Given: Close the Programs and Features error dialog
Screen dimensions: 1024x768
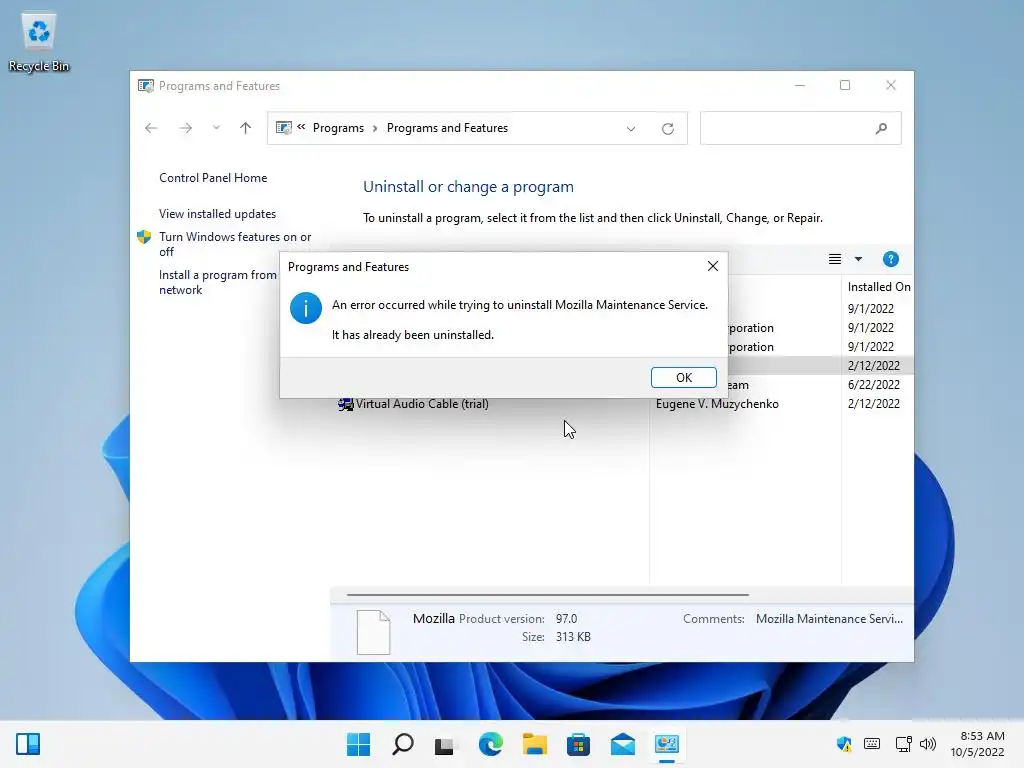Looking at the screenshot, I should [x=712, y=266].
